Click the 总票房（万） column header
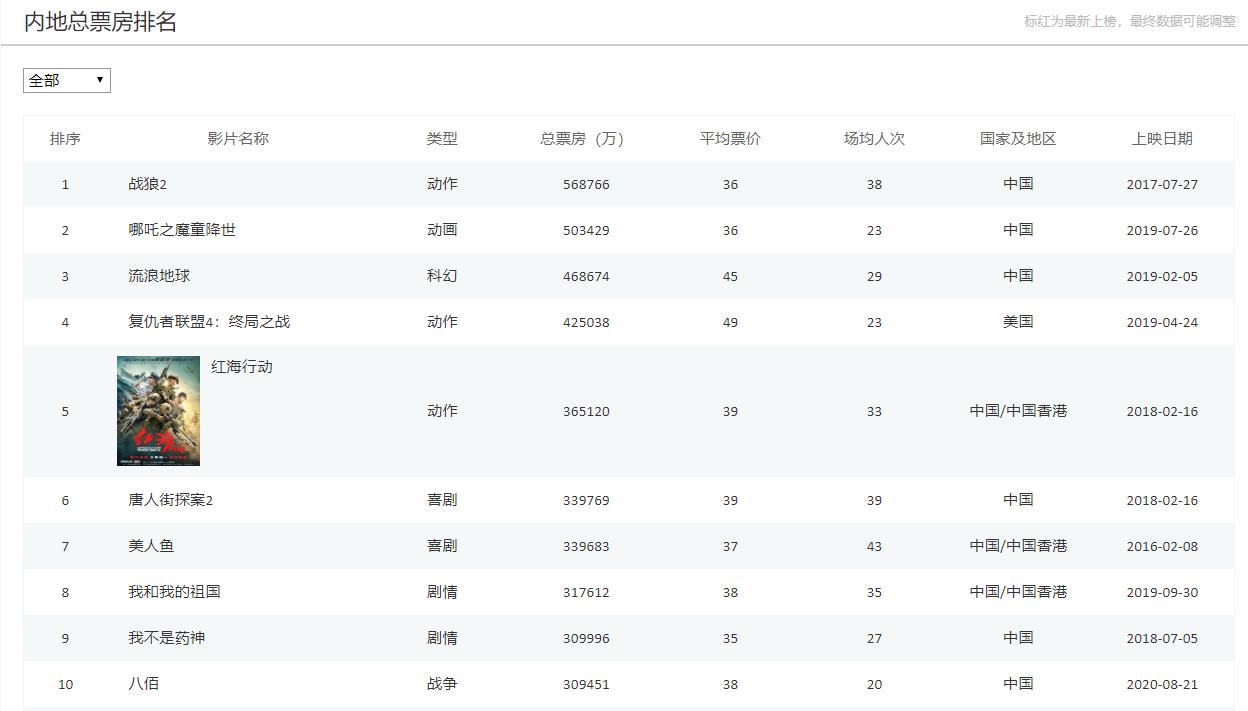Viewport: 1248px width, 711px height. (x=582, y=139)
